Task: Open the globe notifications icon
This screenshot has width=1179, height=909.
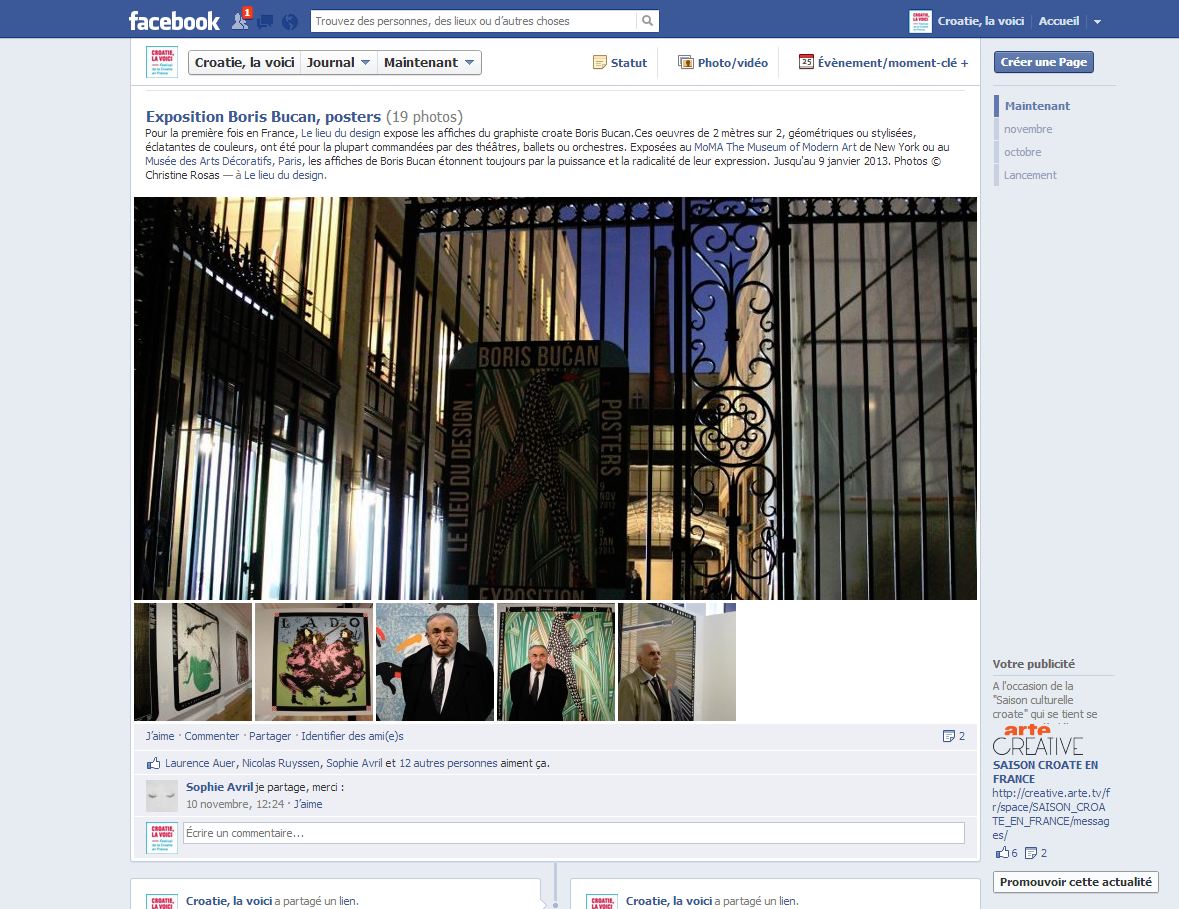Action: pyautogui.click(x=290, y=21)
